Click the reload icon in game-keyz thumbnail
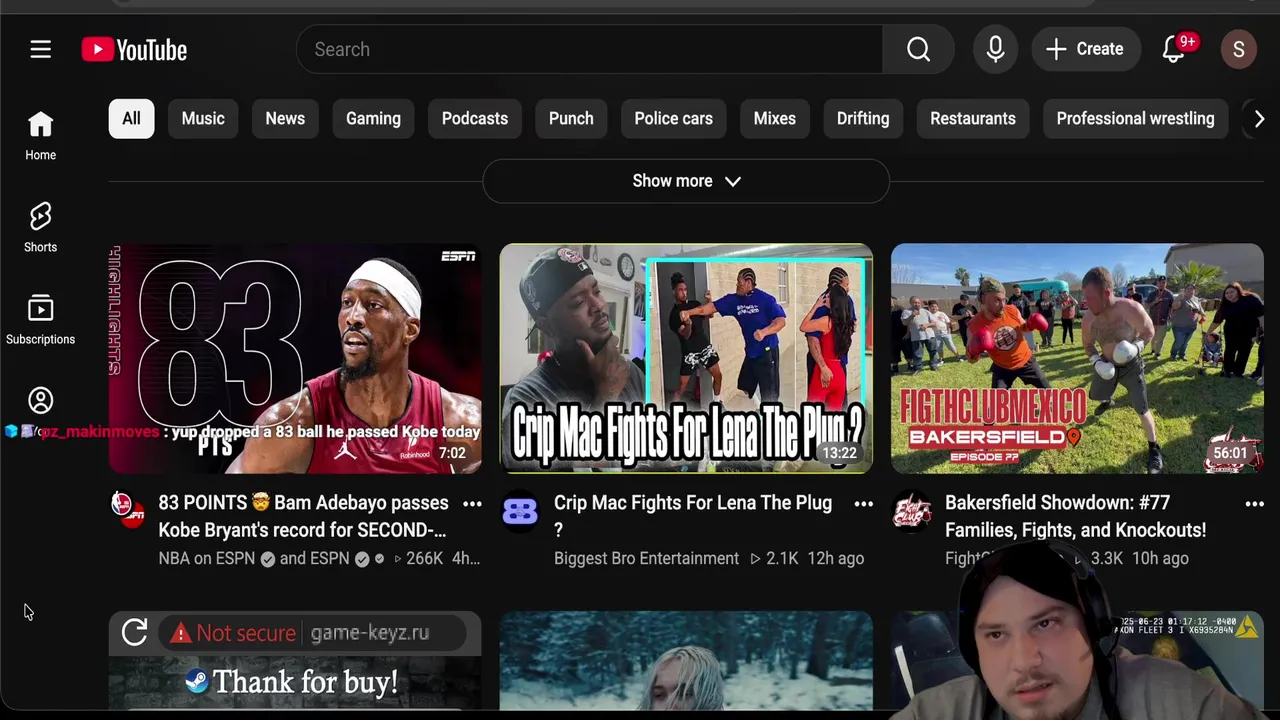Screen dimensions: 1280x720 coord(134,632)
